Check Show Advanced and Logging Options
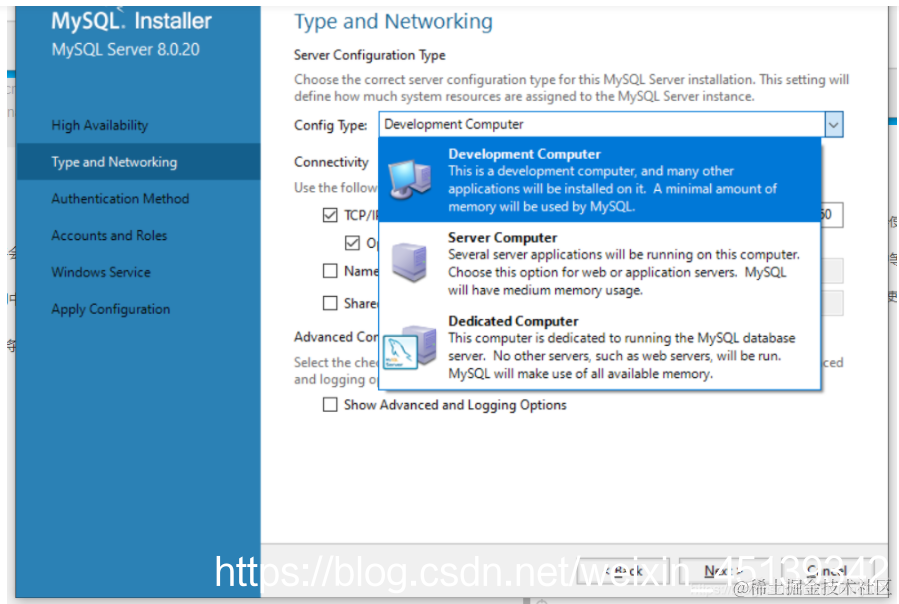899x604 pixels. pos(330,405)
